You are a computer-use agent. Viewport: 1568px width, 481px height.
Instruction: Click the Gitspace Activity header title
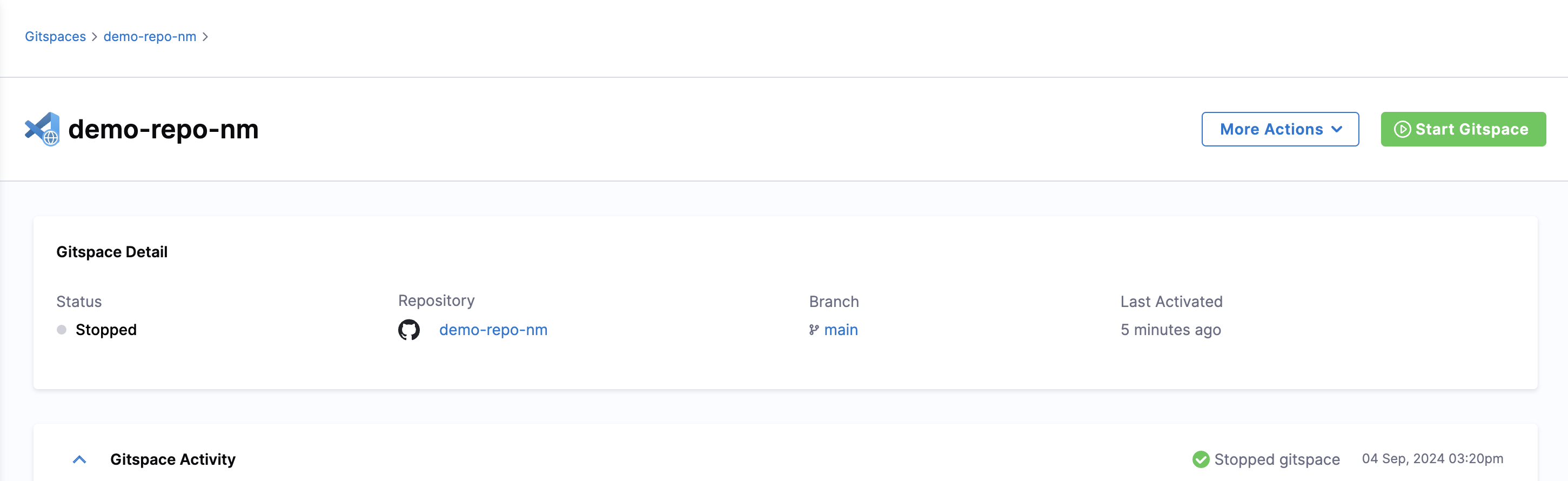pos(173,460)
